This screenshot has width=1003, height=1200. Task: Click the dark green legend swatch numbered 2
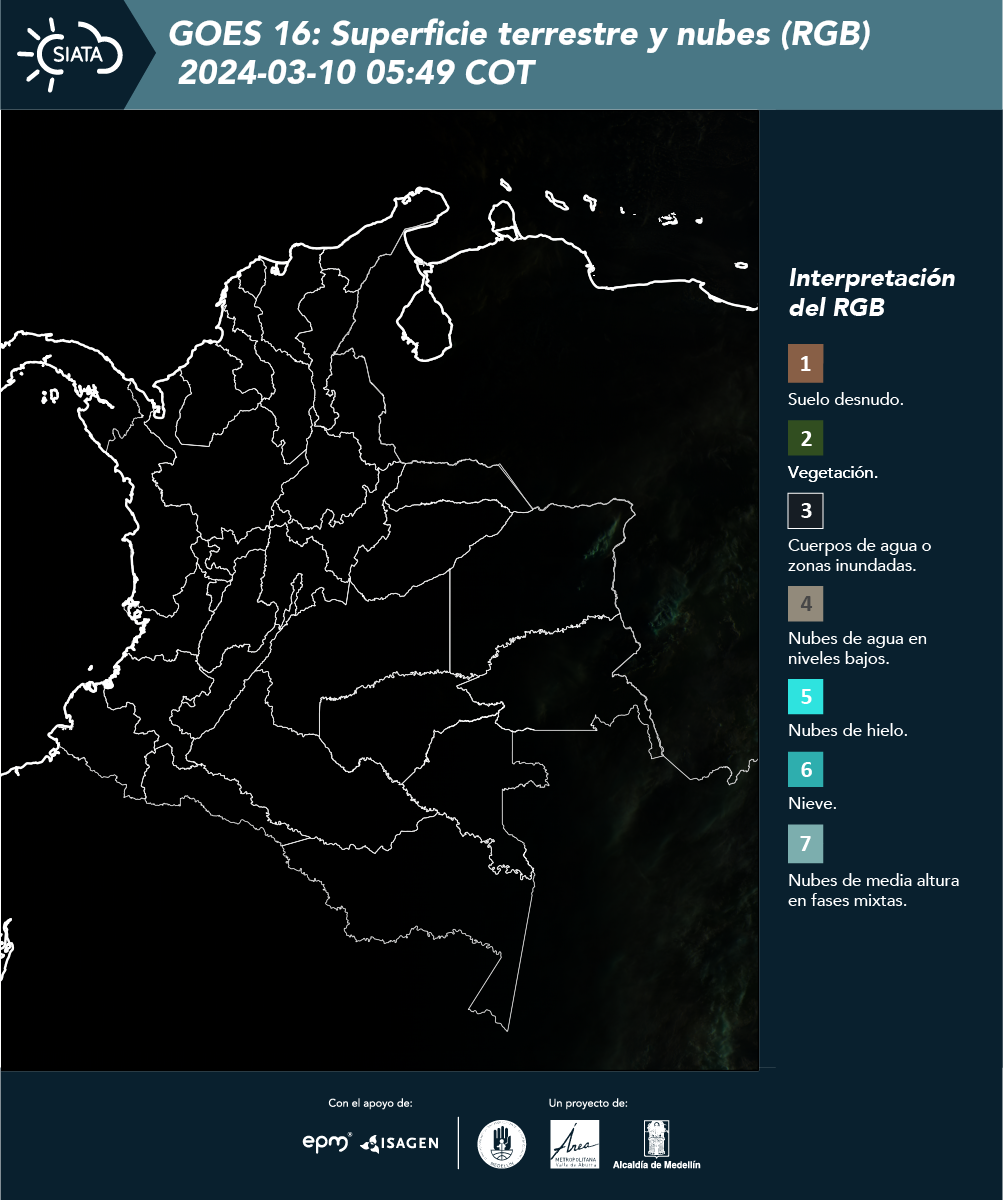[805, 438]
